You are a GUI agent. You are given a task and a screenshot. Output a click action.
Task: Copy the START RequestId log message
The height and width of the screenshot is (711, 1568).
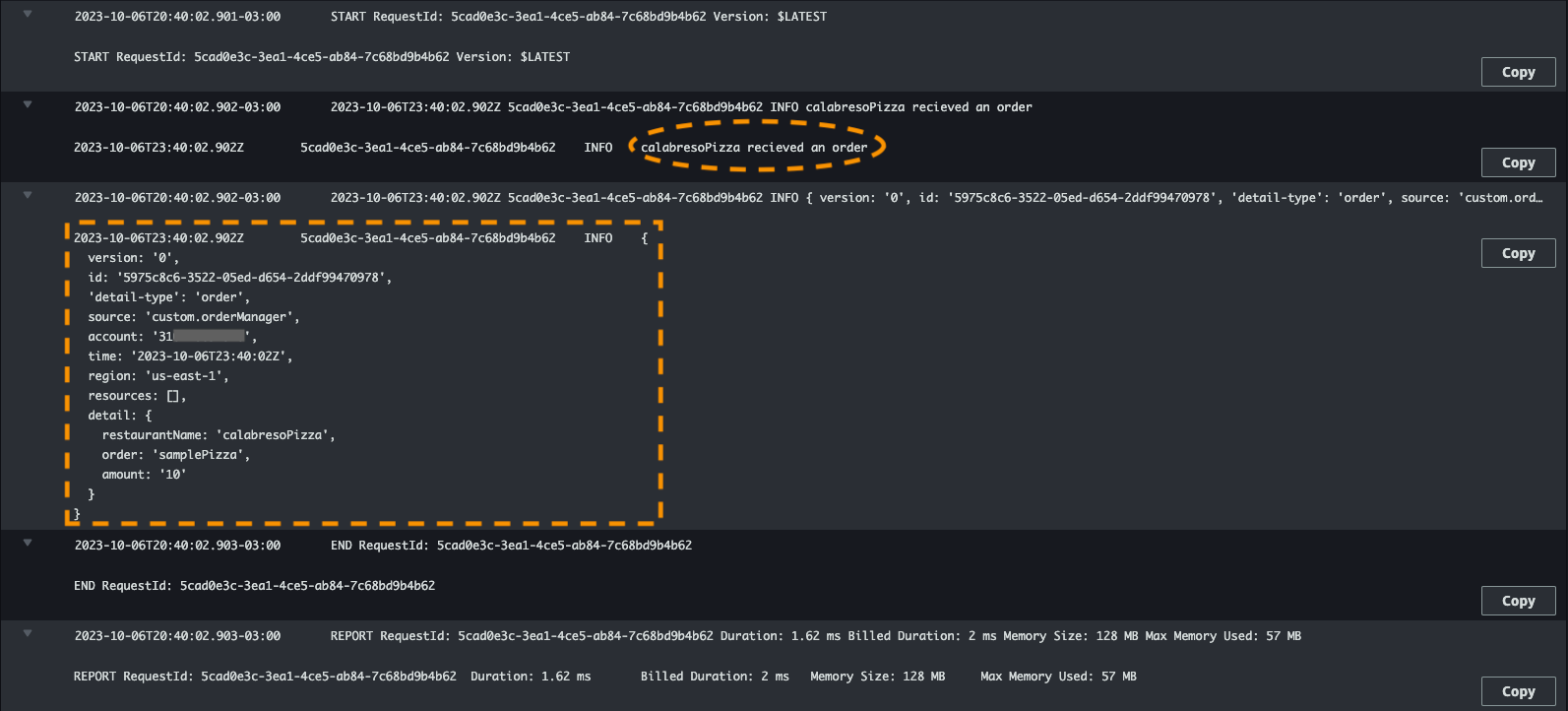(x=1518, y=72)
